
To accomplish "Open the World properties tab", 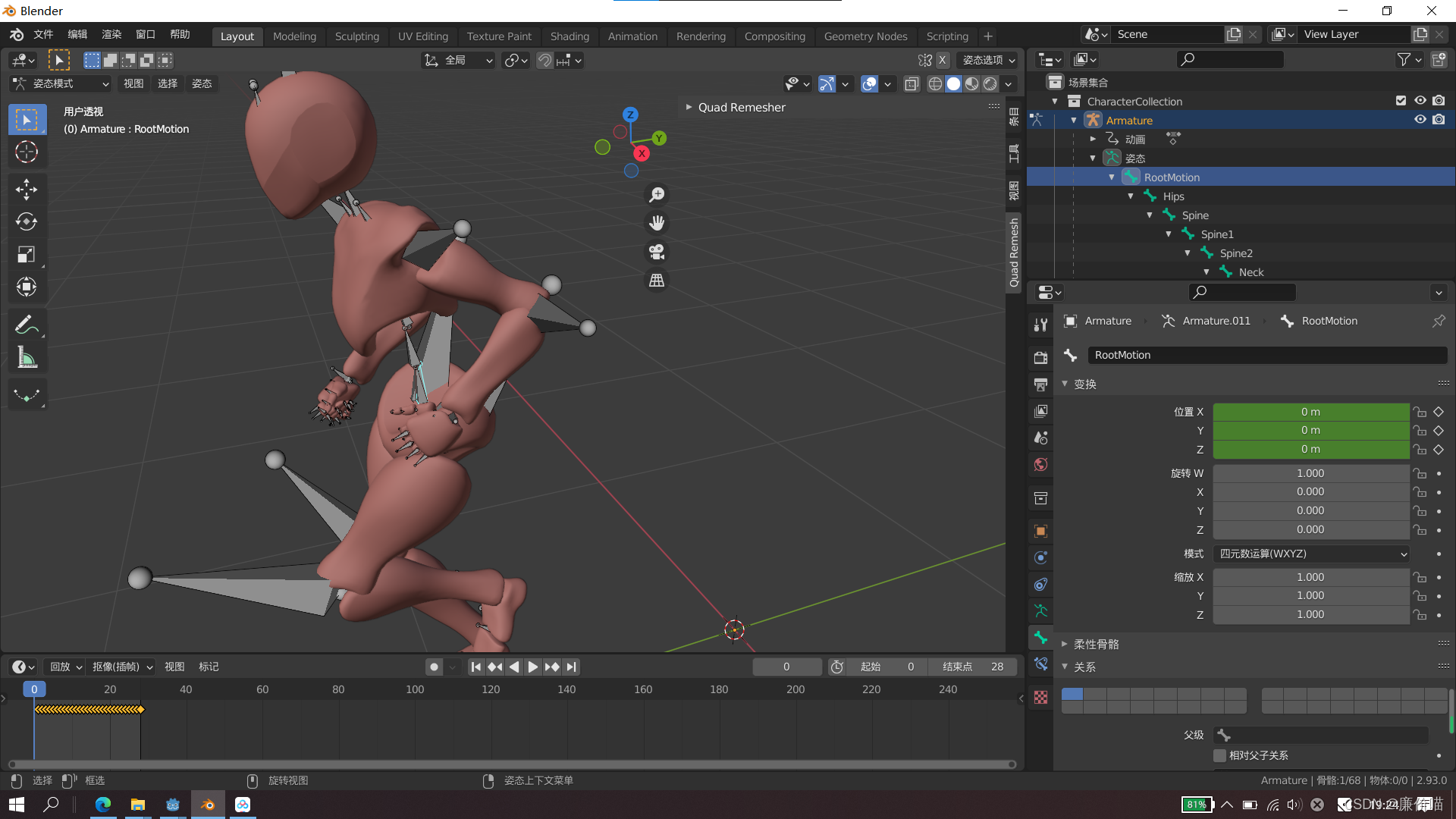I will coord(1040,464).
